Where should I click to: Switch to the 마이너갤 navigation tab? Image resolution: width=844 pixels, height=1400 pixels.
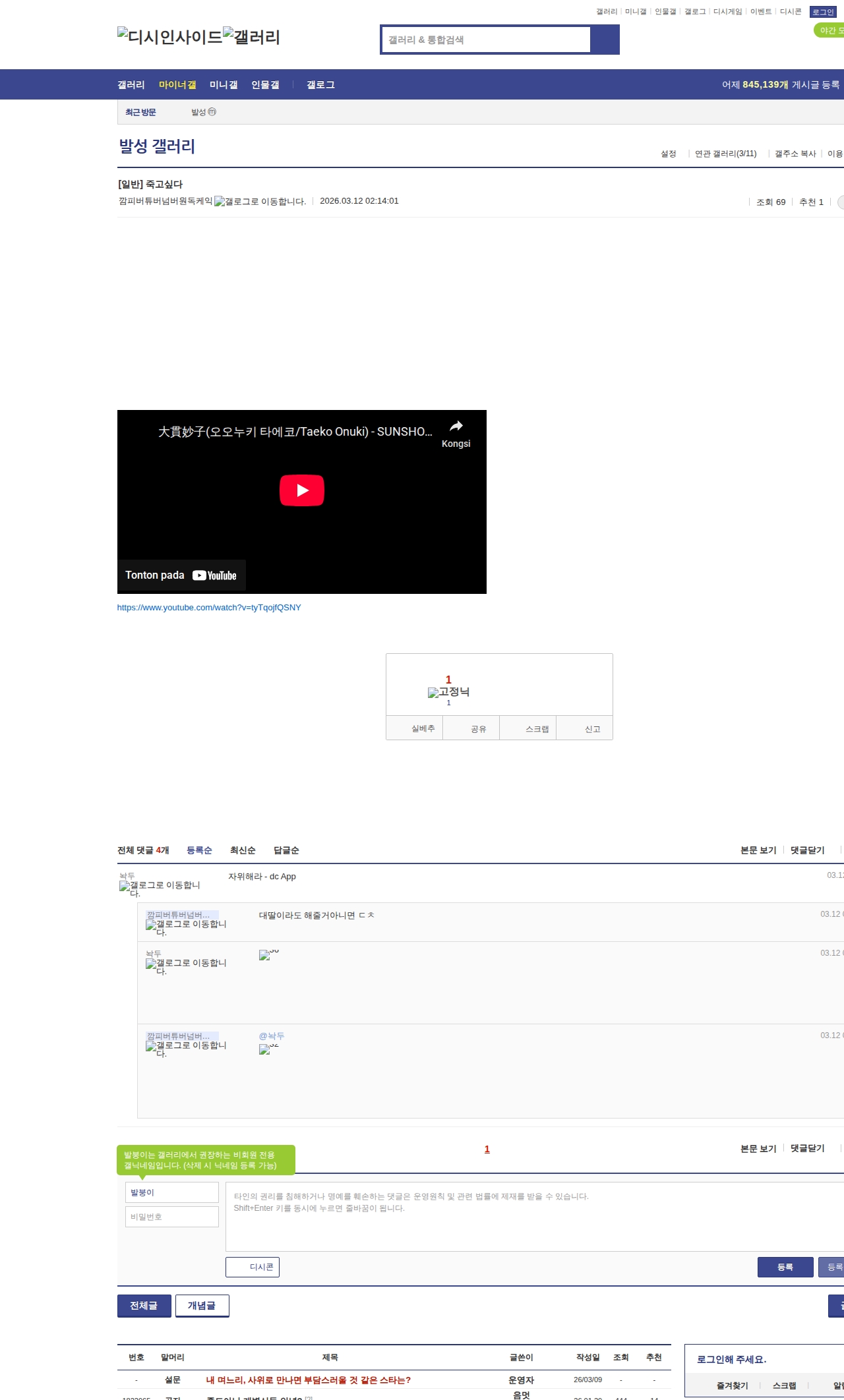pyautogui.click(x=177, y=85)
